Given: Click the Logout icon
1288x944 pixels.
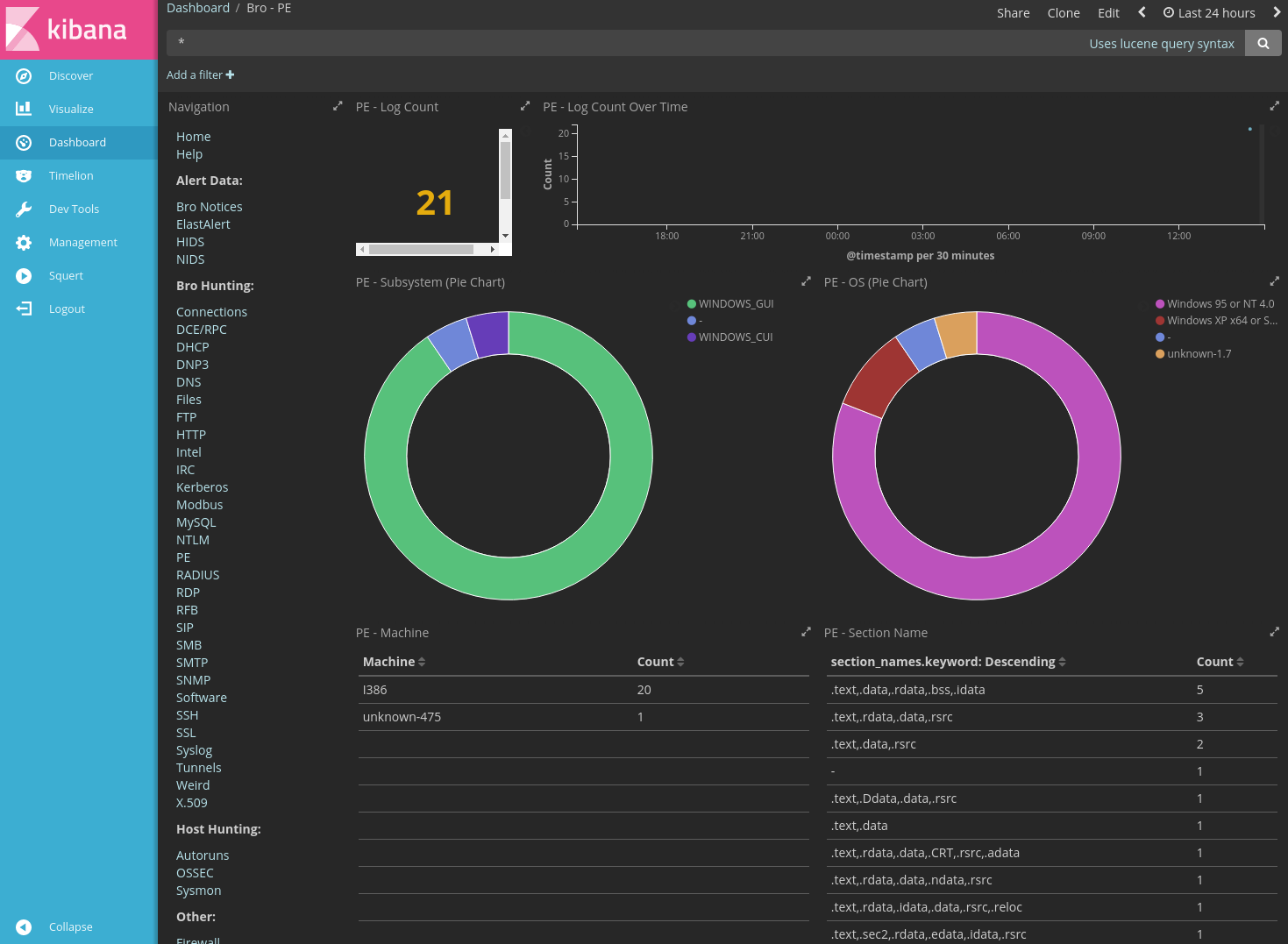Looking at the screenshot, I should (x=24, y=309).
